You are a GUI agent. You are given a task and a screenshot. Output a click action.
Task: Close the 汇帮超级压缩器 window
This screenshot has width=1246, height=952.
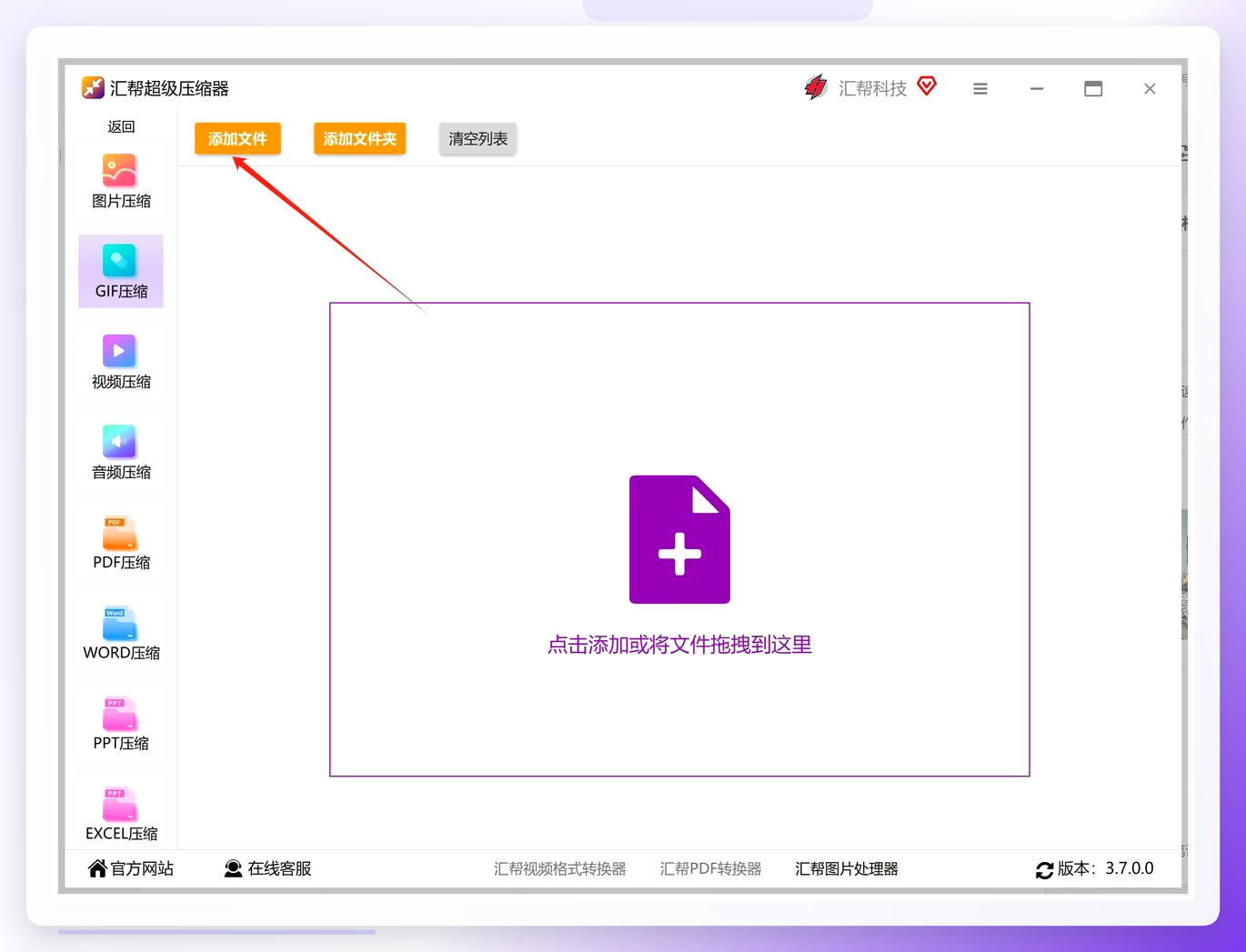1150,88
